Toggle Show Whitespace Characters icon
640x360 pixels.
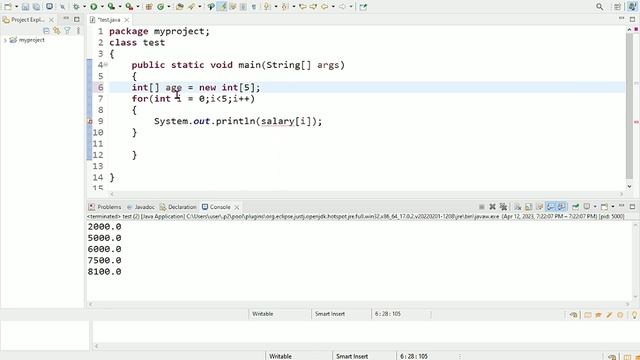(x=254, y=7)
